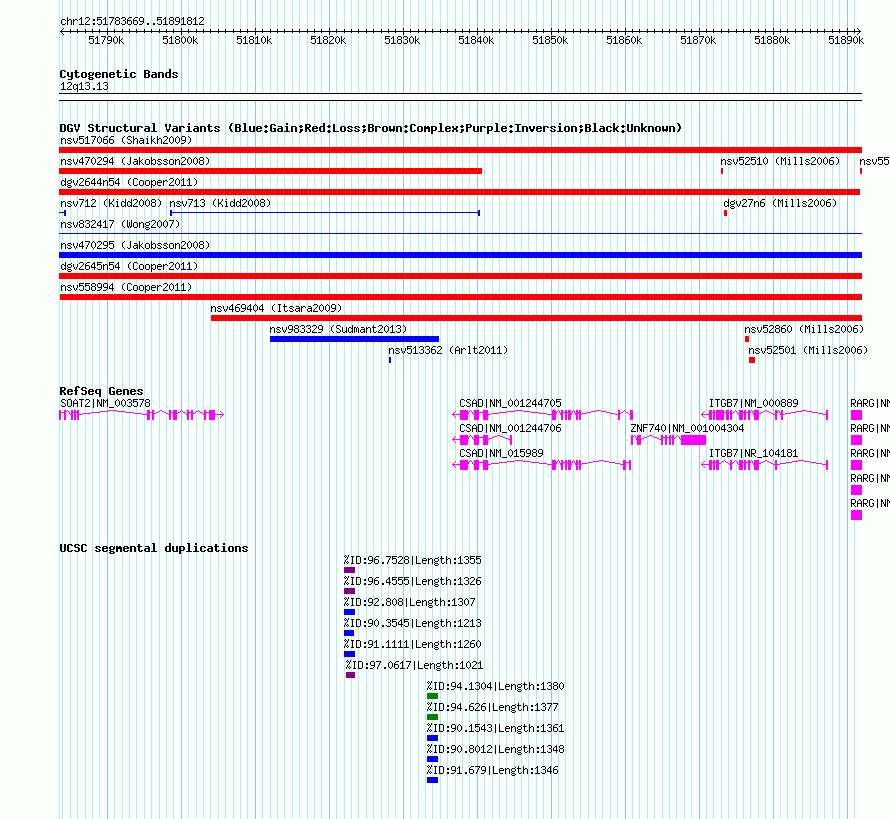The image size is (890, 819).
Task: Open the DGV Structural Variants track title
Action: [x=371, y=128]
